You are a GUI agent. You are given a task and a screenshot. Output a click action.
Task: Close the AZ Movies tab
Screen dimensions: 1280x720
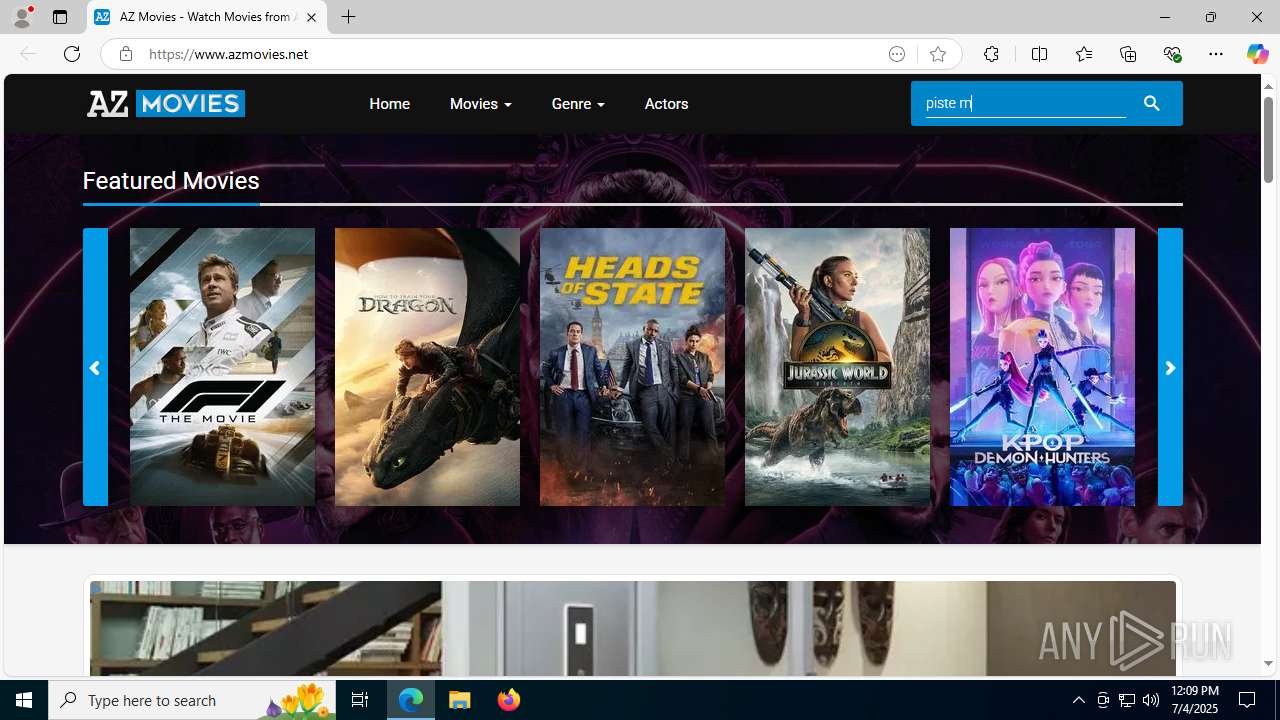click(x=311, y=17)
